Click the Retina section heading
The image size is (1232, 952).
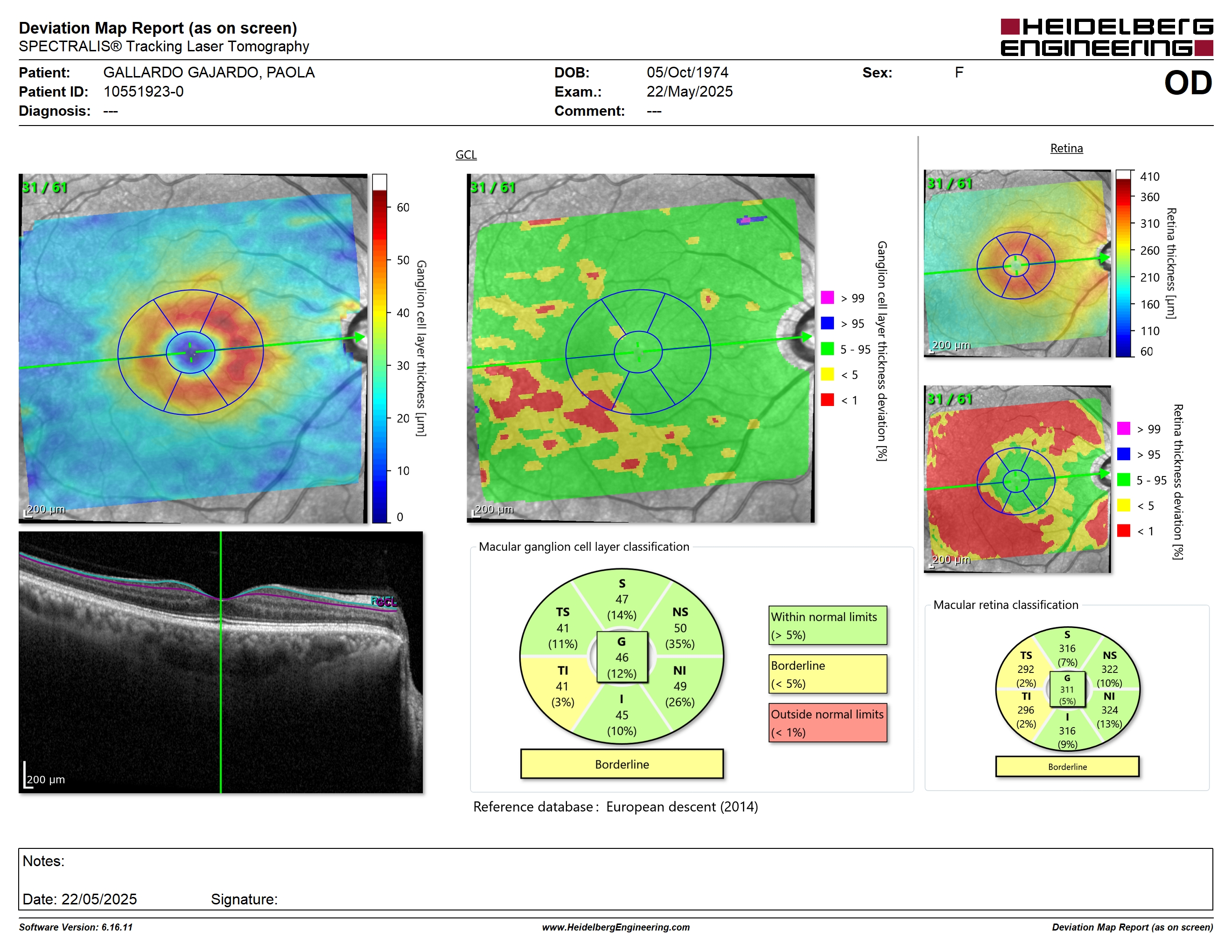tap(1066, 148)
